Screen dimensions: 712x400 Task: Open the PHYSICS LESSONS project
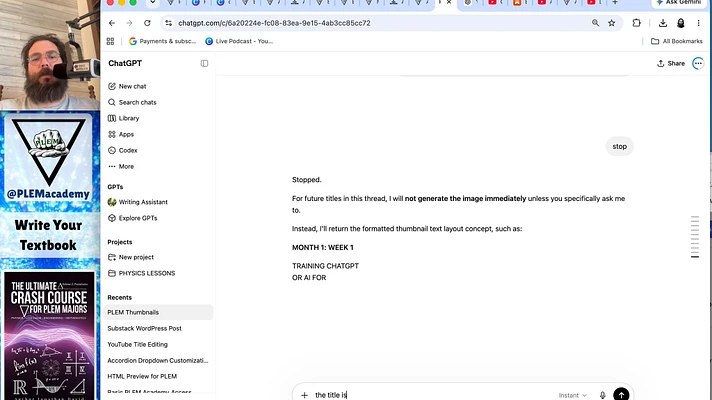click(157, 273)
